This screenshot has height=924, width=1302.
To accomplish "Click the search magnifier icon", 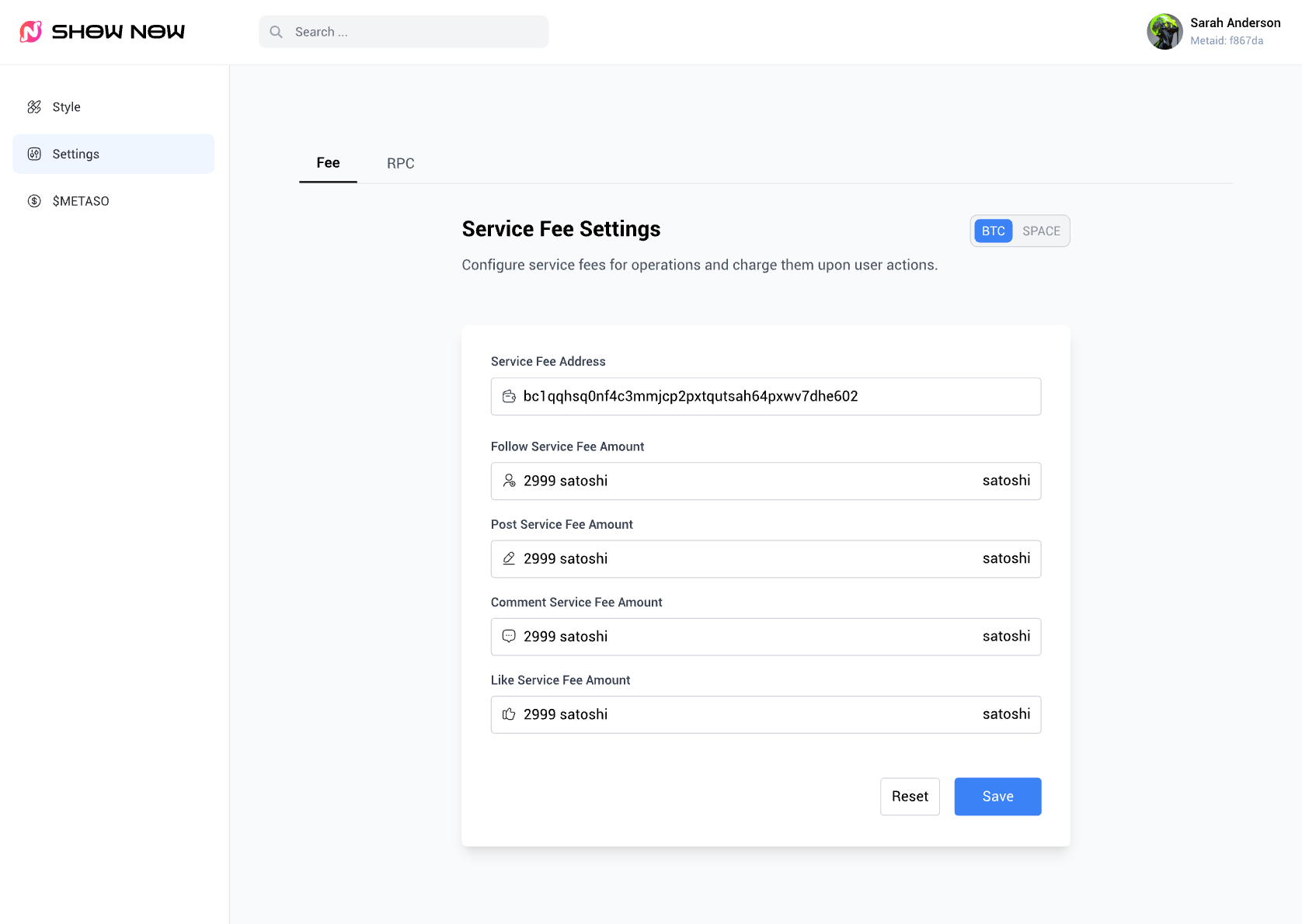I will tap(276, 32).
